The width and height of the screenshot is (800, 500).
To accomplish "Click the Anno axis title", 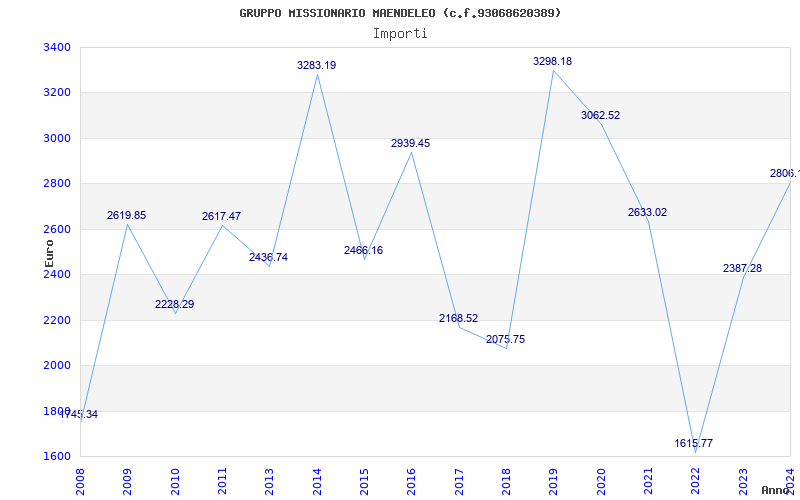I will (x=776, y=490).
